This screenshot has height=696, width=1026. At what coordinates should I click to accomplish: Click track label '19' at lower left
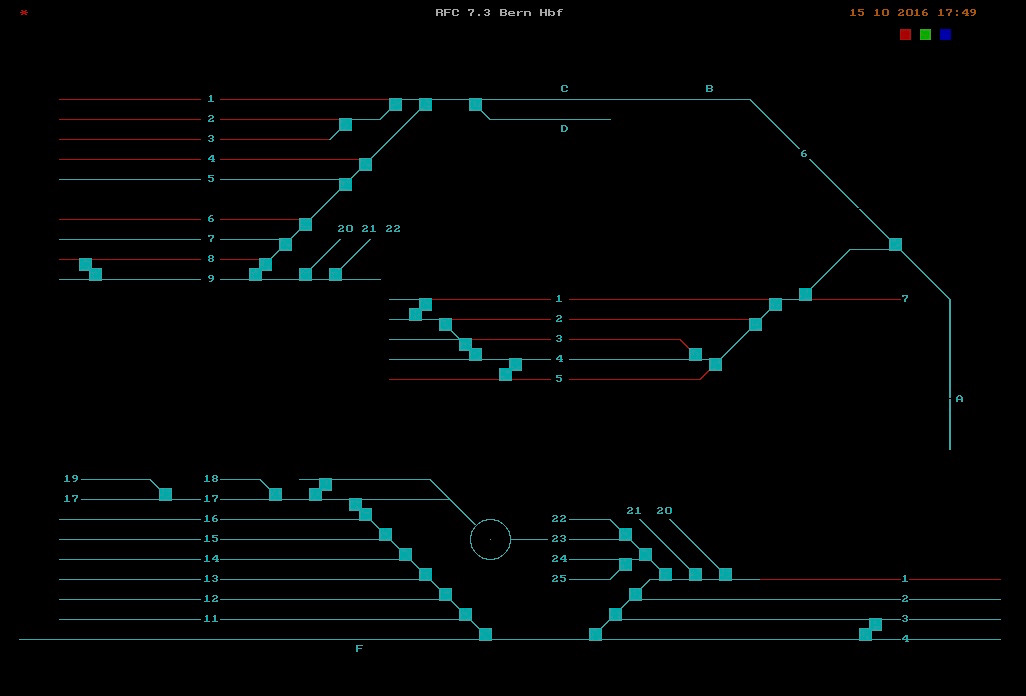click(71, 479)
